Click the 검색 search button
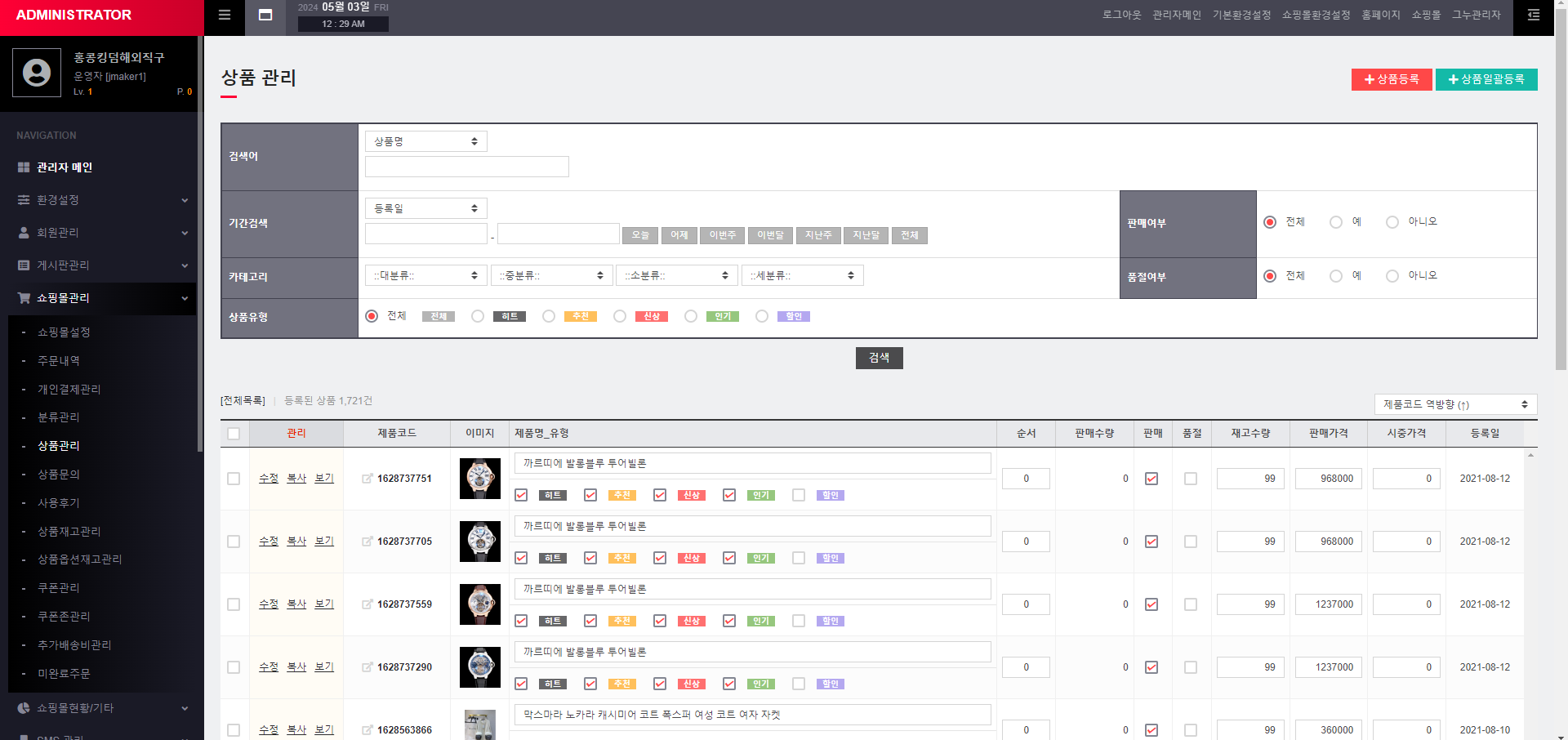This screenshot has width=1568, height=740. click(880, 358)
